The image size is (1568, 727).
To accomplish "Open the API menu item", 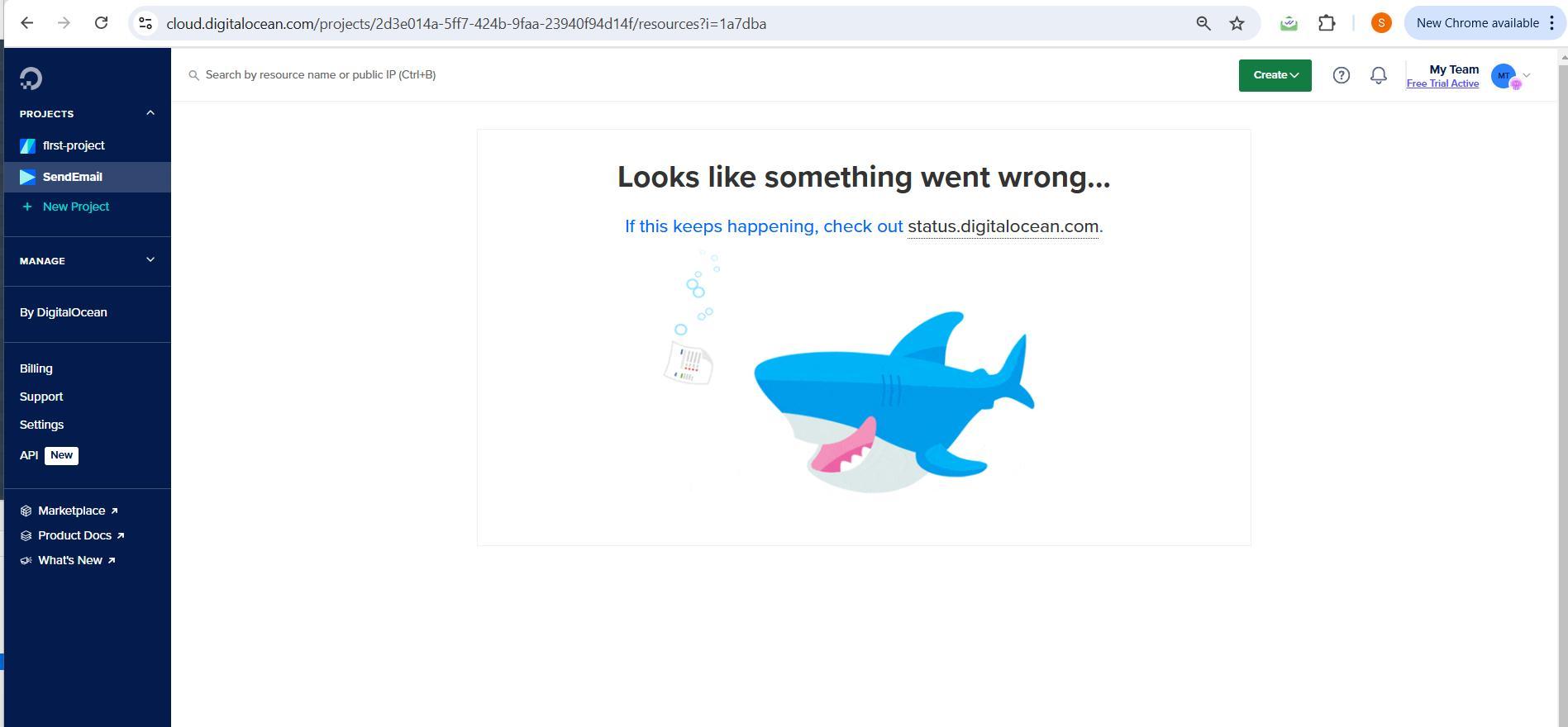I will pyautogui.click(x=29, y=455).
